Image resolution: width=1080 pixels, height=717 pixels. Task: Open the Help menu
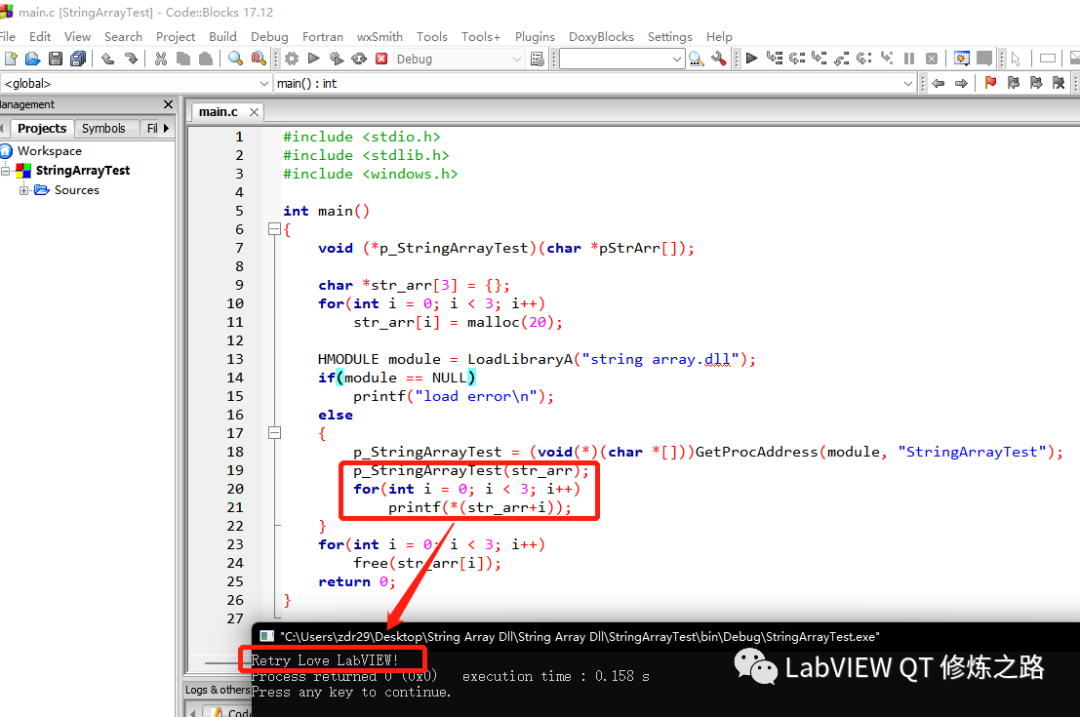[x=719, y=37]
